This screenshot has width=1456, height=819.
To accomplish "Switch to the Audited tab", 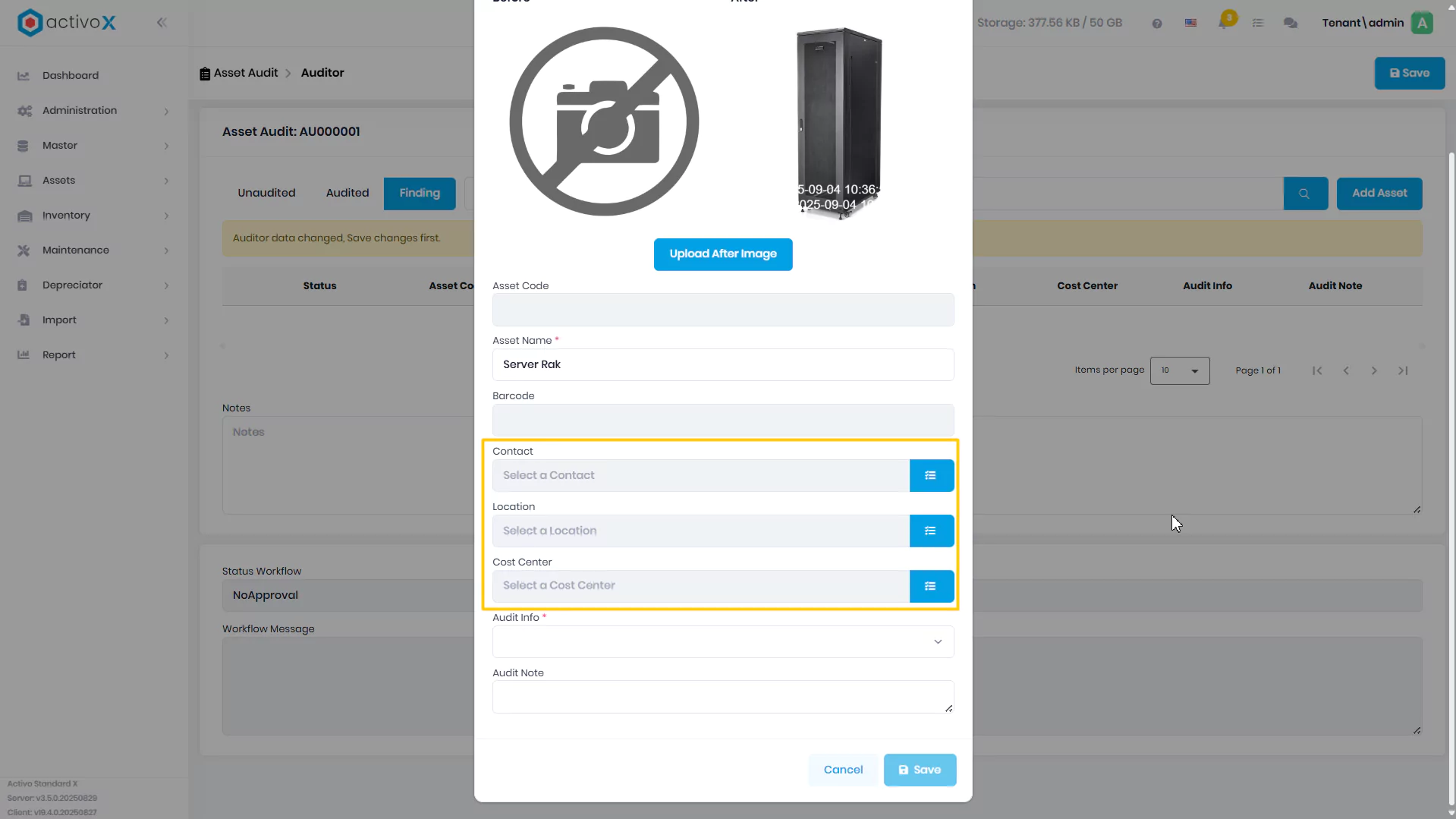I will point(347,193).
